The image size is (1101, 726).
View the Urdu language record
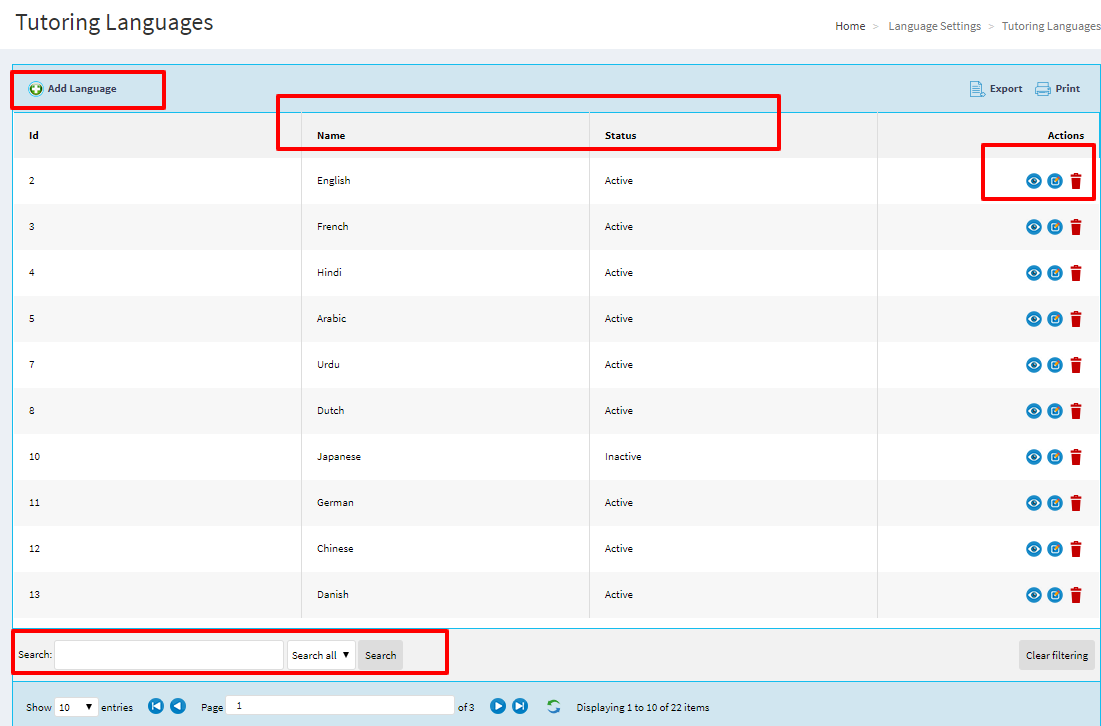1034,365
